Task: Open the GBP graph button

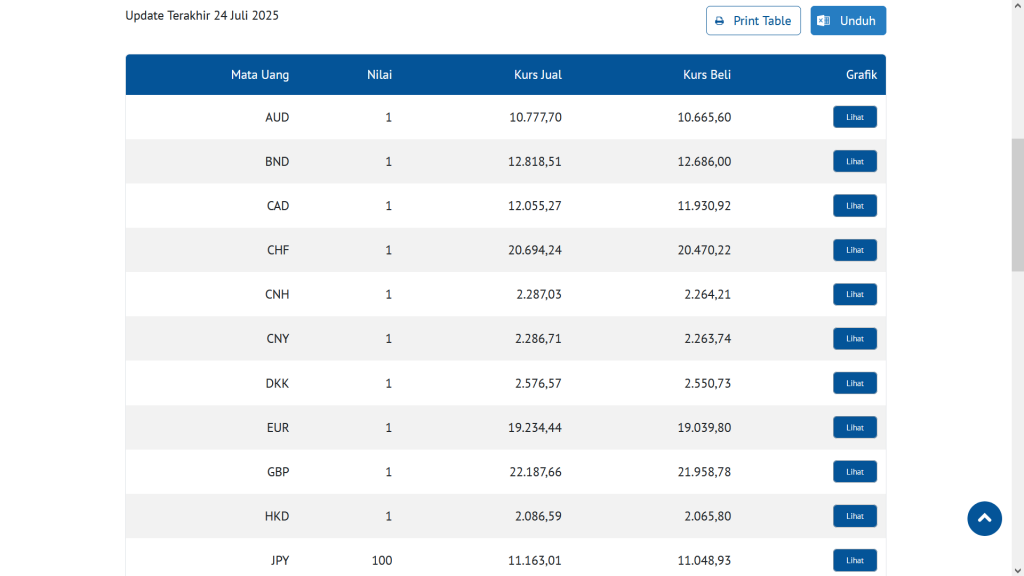Action: coord(854,472)
